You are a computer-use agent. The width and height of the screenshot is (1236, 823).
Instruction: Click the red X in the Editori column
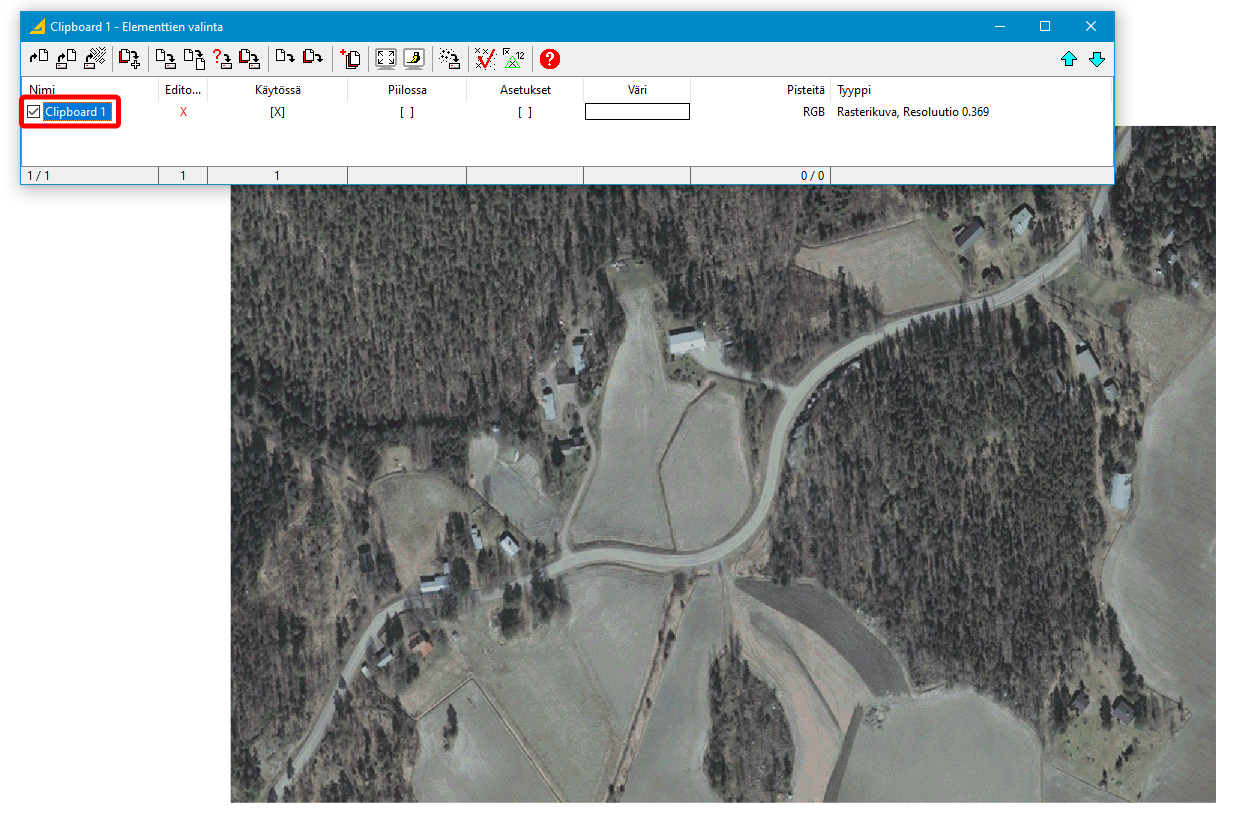coord(183,112)
